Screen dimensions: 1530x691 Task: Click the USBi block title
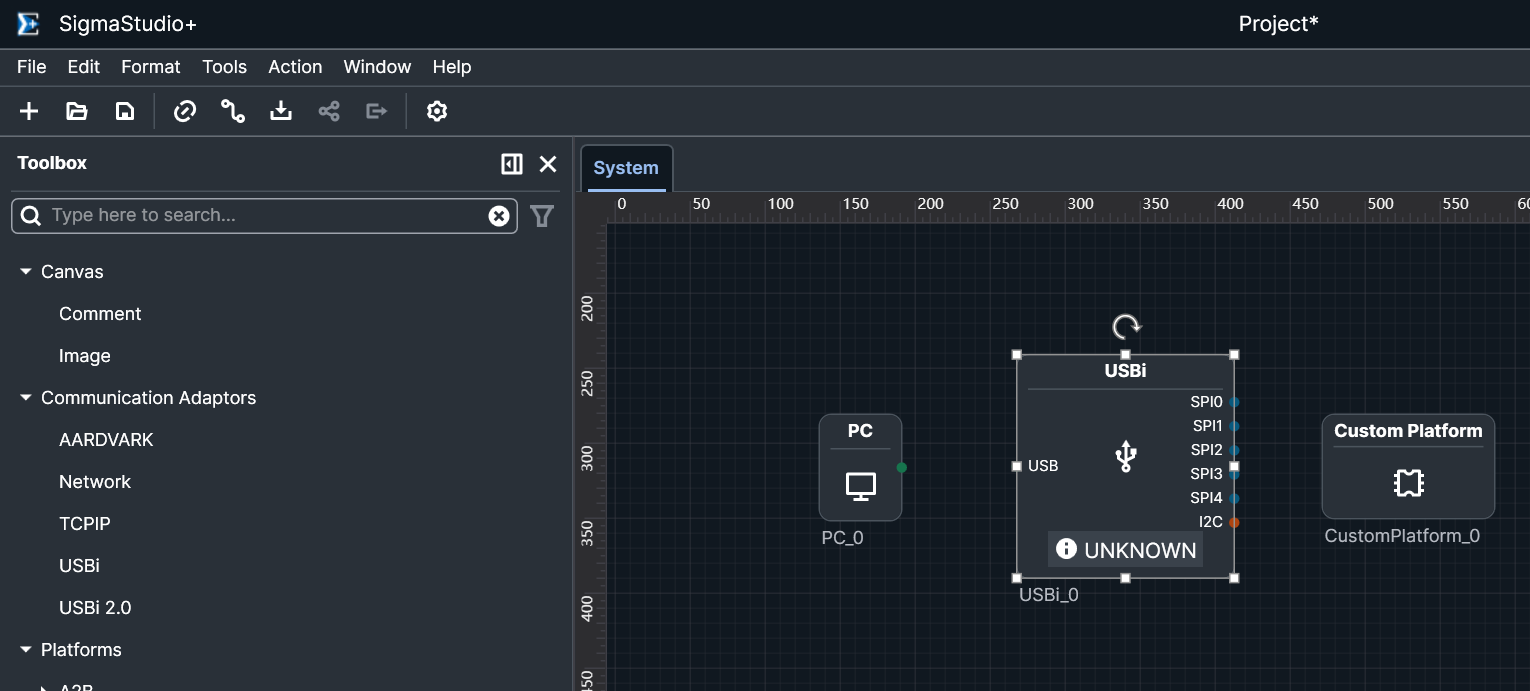point(1125,371)
